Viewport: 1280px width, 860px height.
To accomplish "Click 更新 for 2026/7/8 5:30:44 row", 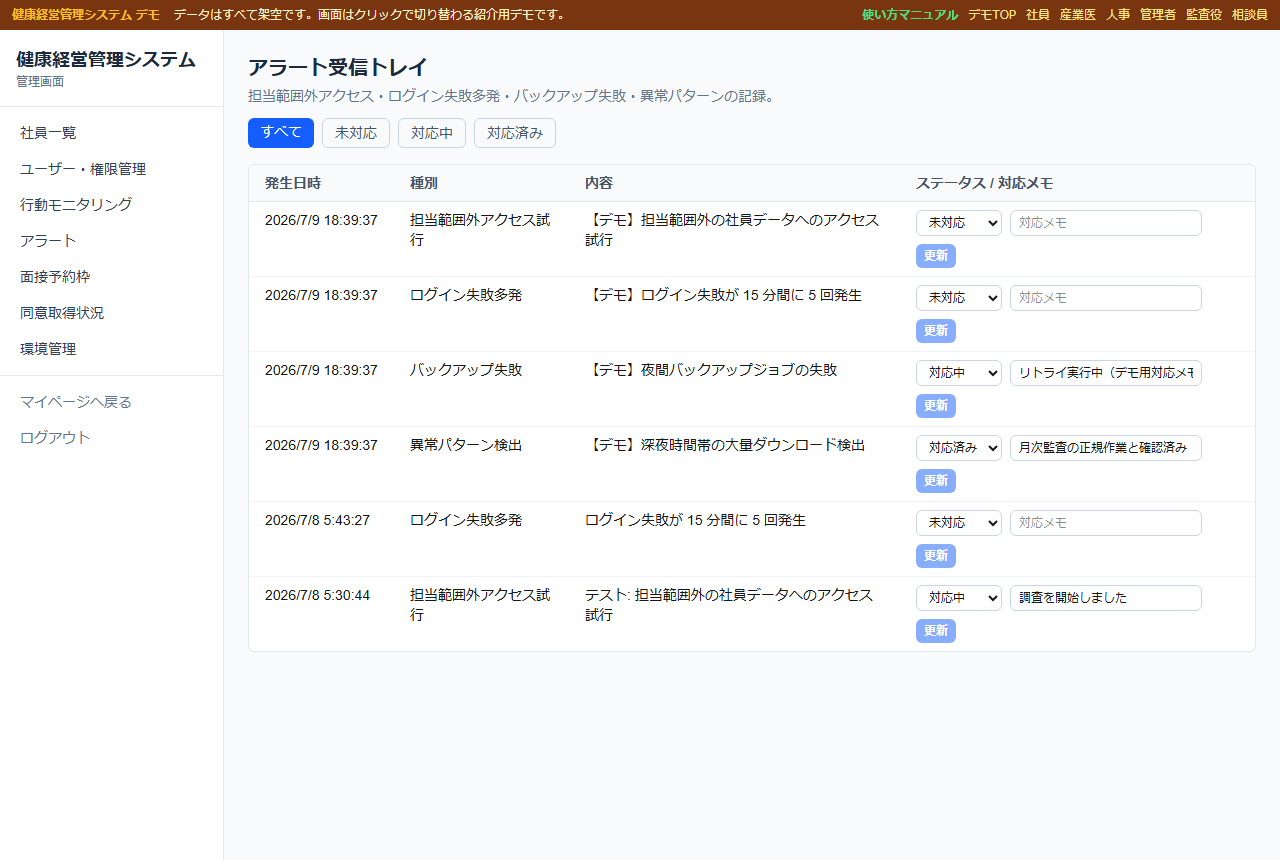I will click(936, 631).
